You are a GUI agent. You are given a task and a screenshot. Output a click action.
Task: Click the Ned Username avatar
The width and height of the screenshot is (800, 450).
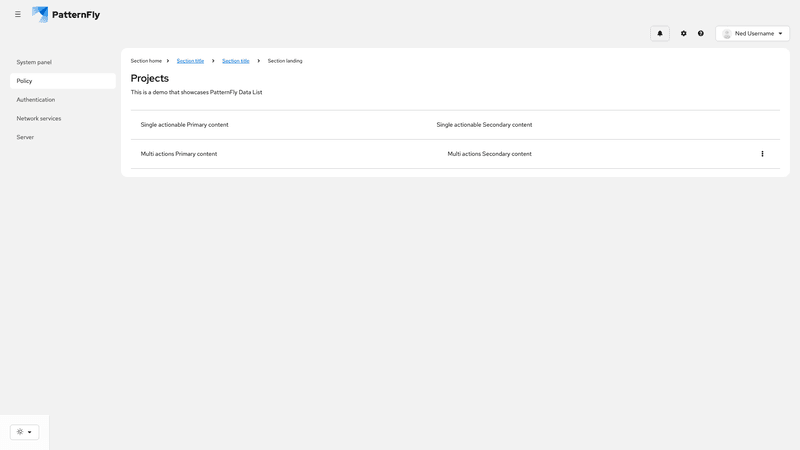pyautogui.click(x=727, y=34)
